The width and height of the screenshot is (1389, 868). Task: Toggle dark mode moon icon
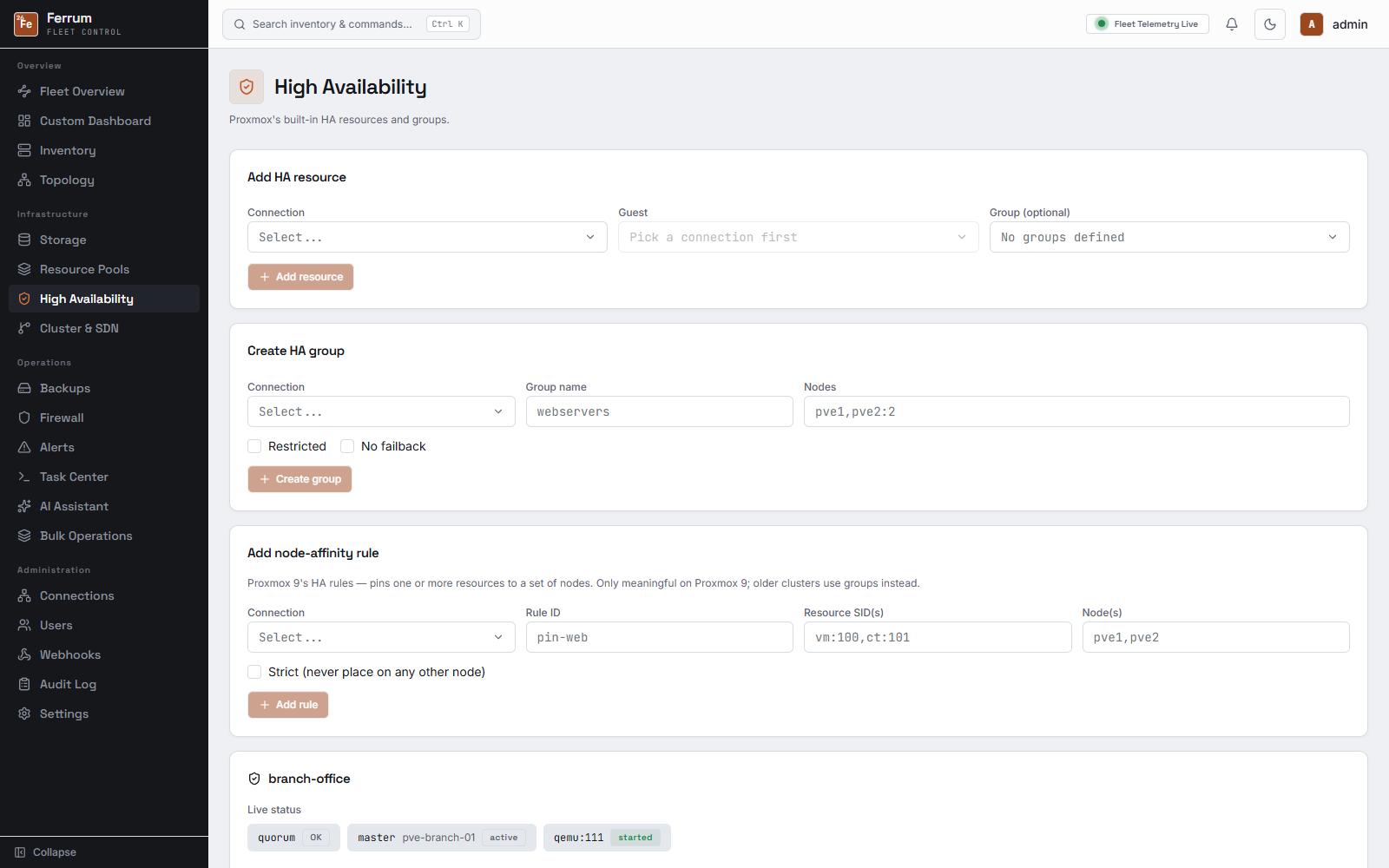pos(1270,24)
